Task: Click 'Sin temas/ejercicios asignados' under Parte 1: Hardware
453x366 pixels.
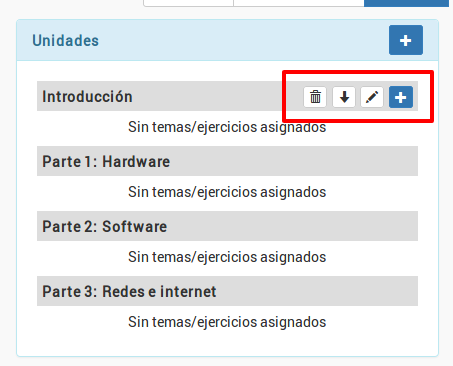Action: click(227, 192)
